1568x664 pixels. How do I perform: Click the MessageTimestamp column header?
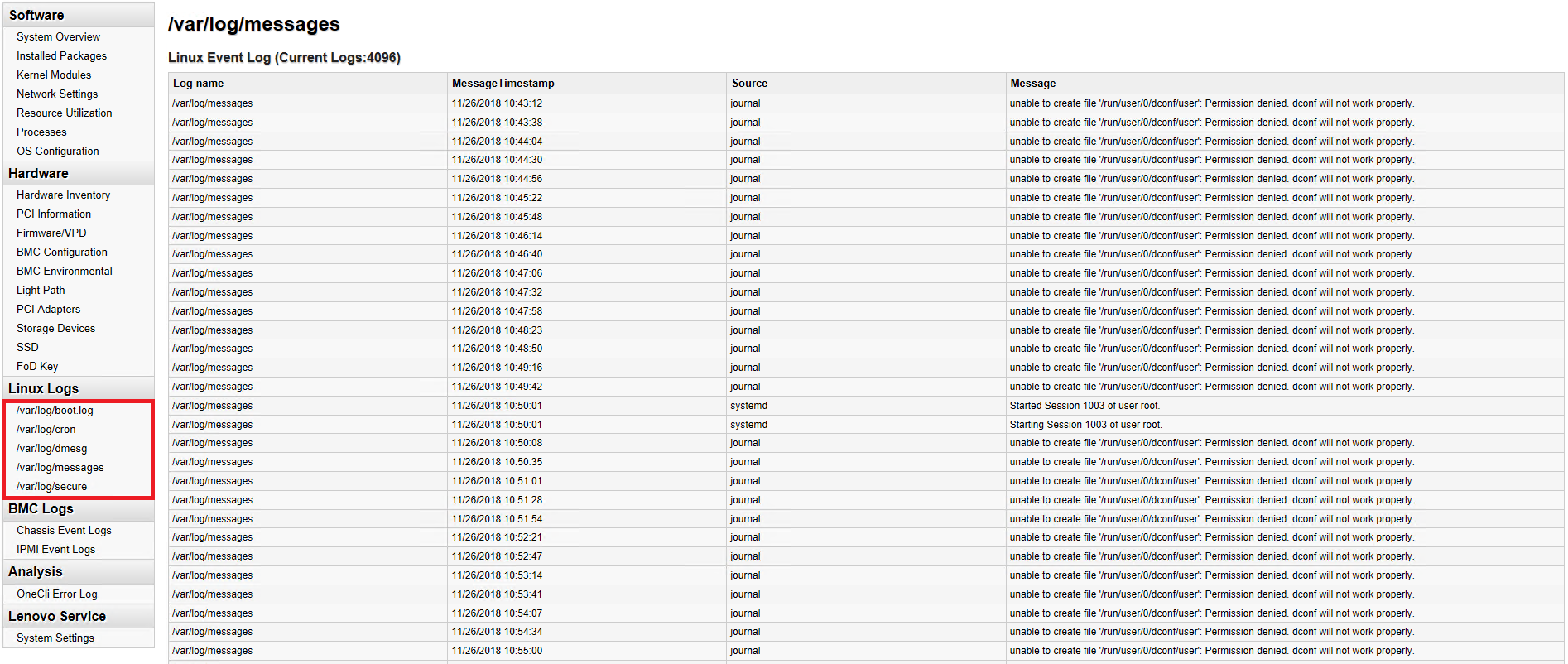pyautogui.click(x=587, y=83)
